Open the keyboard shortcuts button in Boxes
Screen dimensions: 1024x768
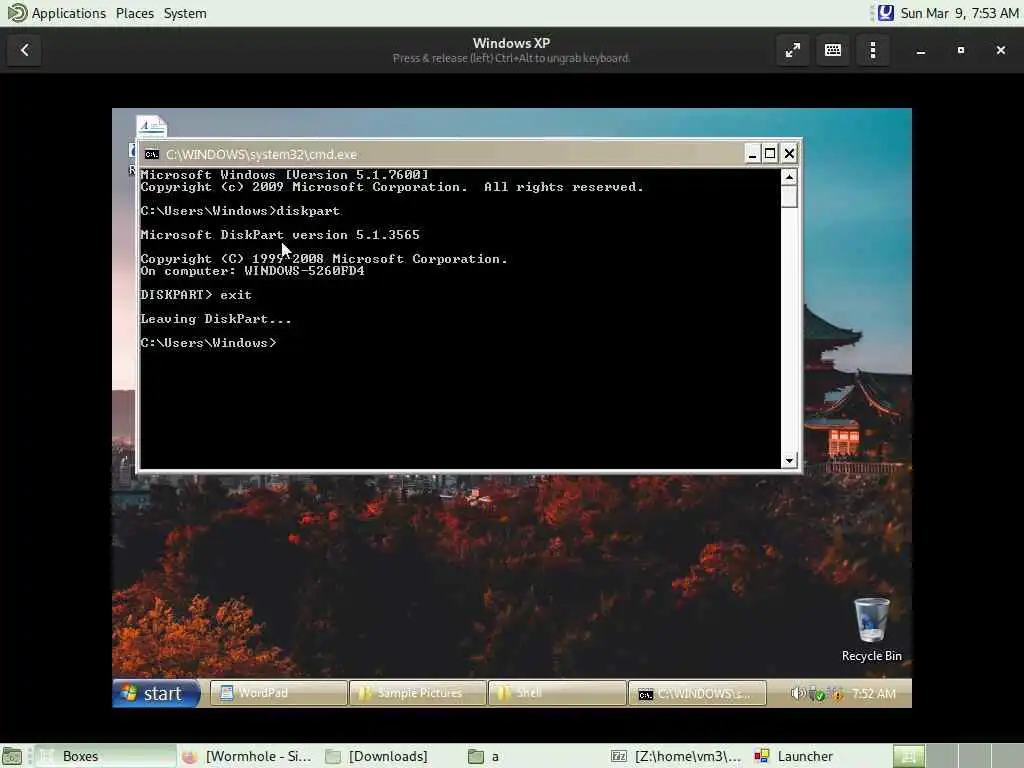pos(833,50)
